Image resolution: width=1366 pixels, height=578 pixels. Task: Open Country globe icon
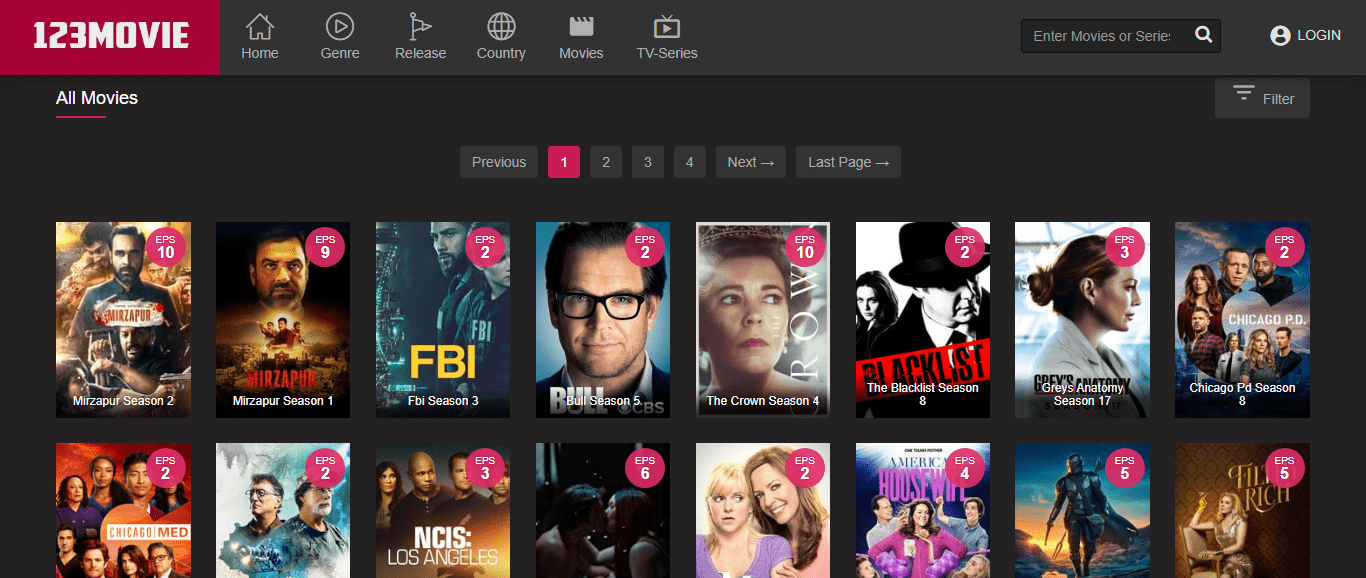pyautogui.click(x=501, y=26)
